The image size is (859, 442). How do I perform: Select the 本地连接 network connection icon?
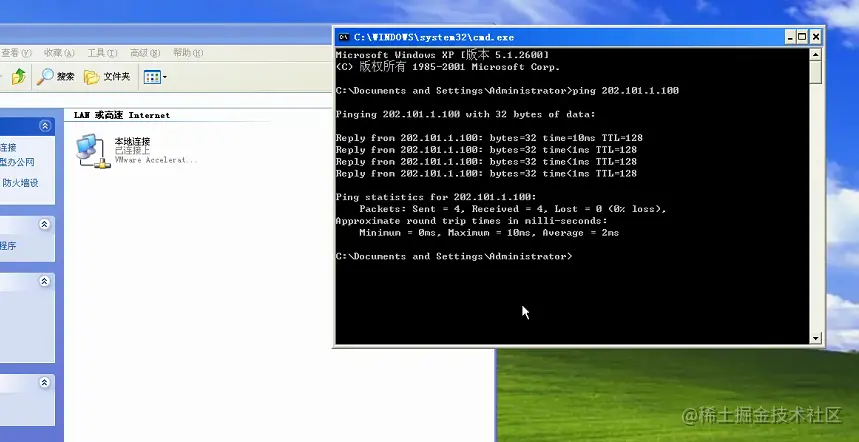[x=91, y=151]
